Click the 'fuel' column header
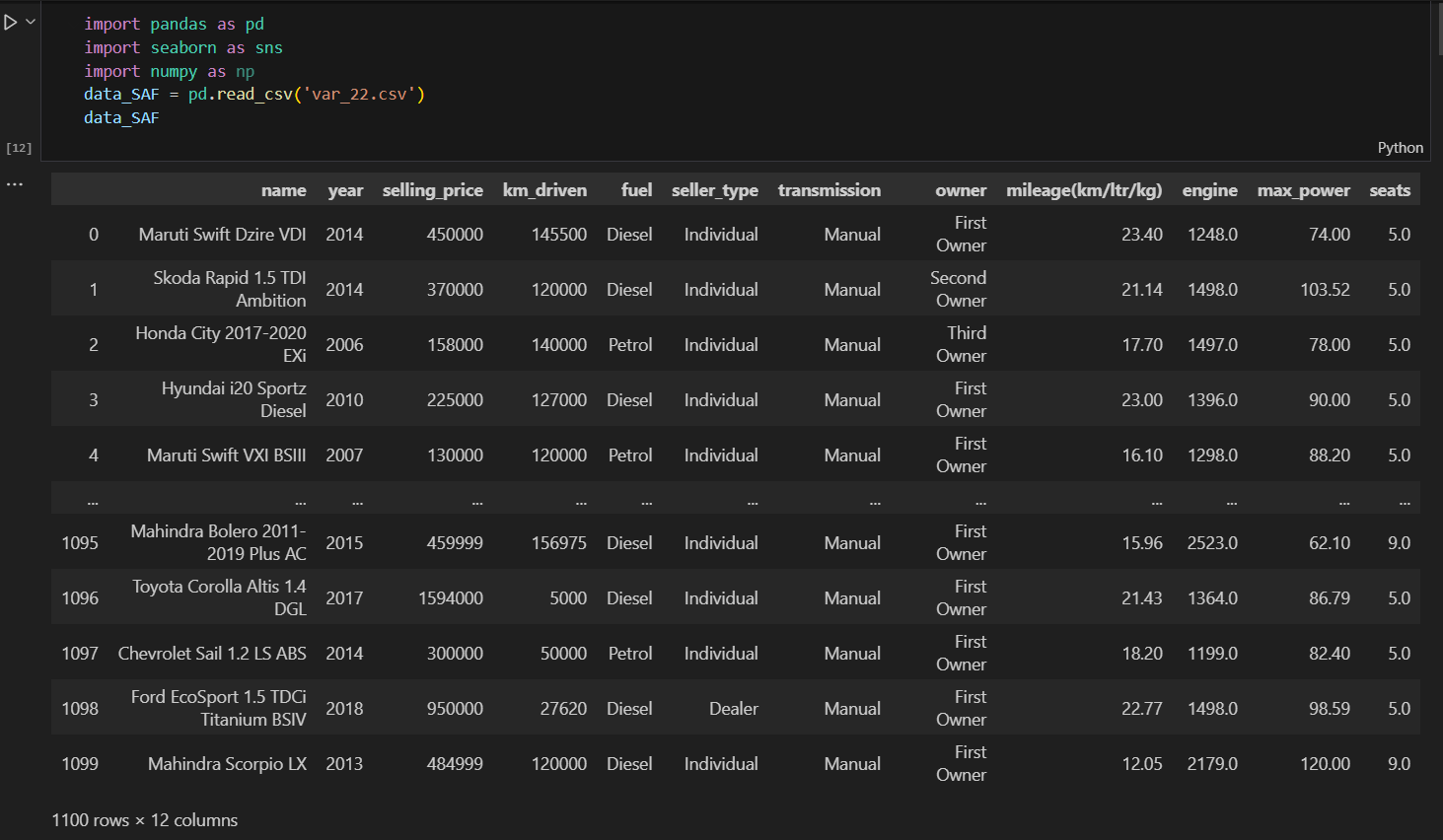The image size is (1443, 840). tap(636, 190)
